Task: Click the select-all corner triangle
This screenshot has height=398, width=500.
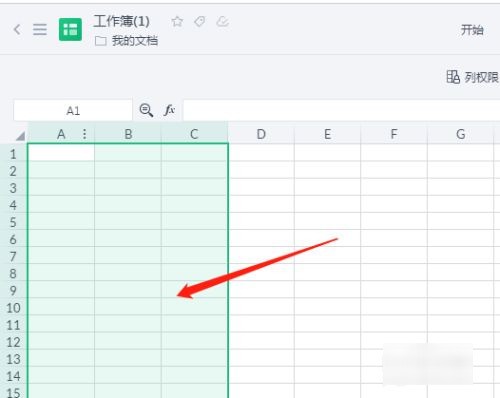Action: (21, 136)
